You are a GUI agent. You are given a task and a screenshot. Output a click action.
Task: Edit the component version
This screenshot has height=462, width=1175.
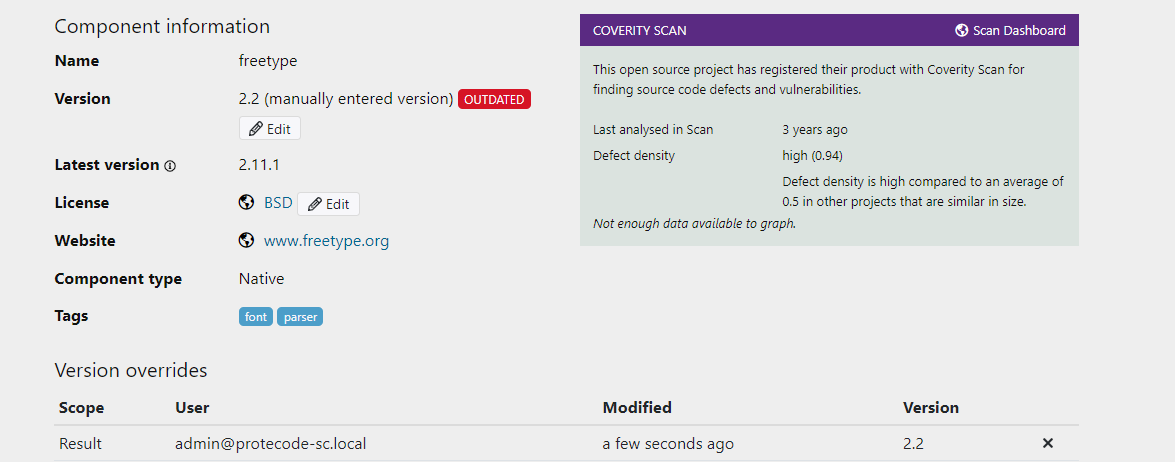270,129
